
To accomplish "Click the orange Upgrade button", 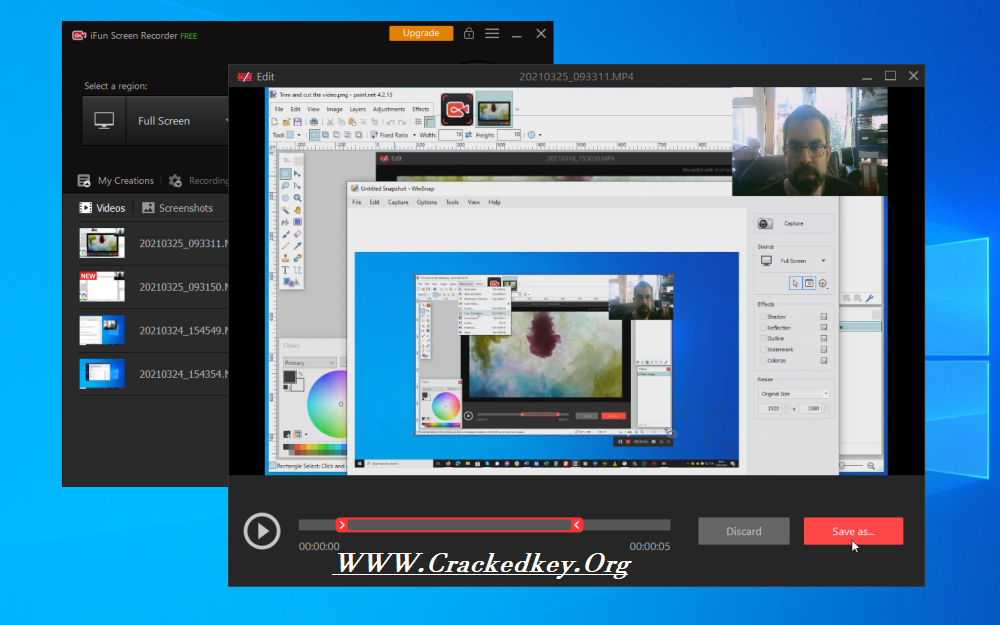I will [x=421, y=33].
